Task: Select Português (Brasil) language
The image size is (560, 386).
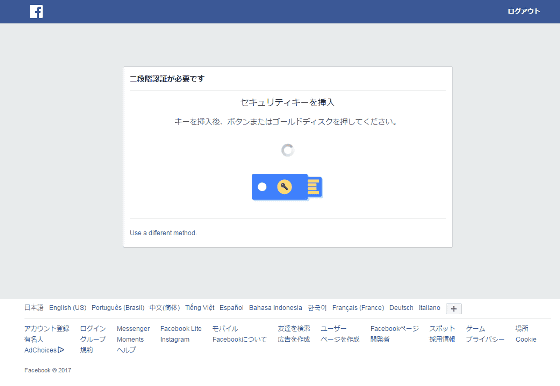Action: pos(118,307)
